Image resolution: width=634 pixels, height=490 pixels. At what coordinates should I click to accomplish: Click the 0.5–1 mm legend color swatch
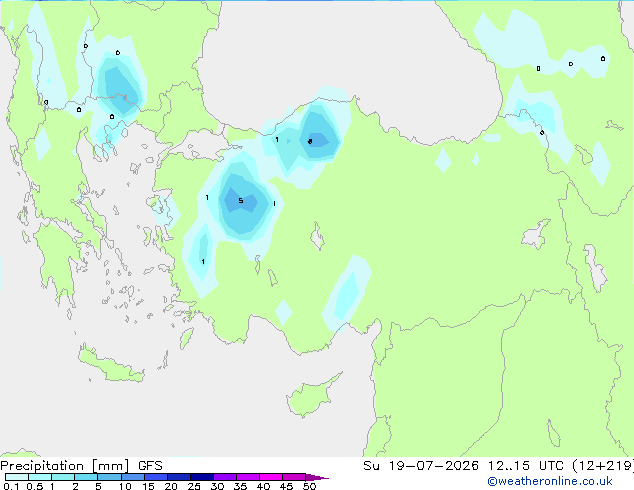(40, 477)
